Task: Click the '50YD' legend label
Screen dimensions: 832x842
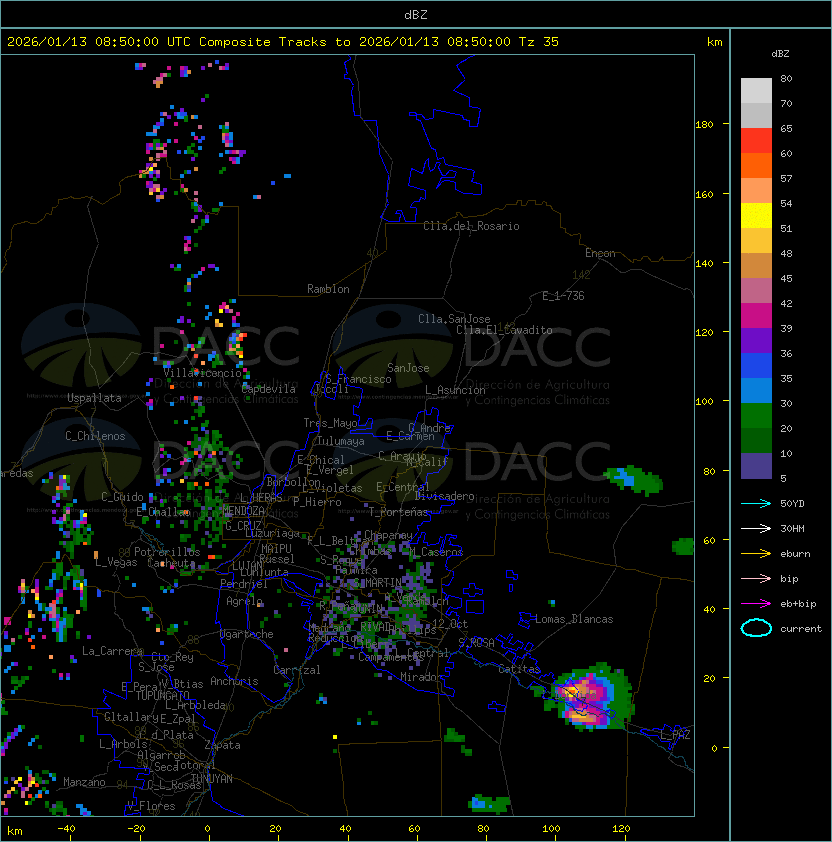Action: point(792,504)
